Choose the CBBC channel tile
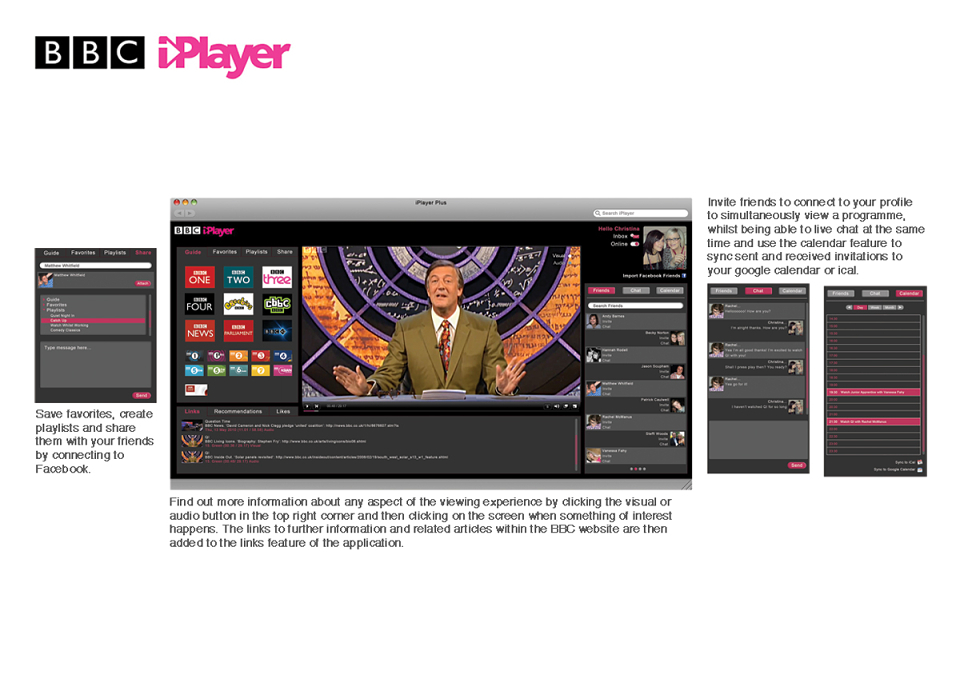This screenshot has height=679, width=960. [277, 304]
